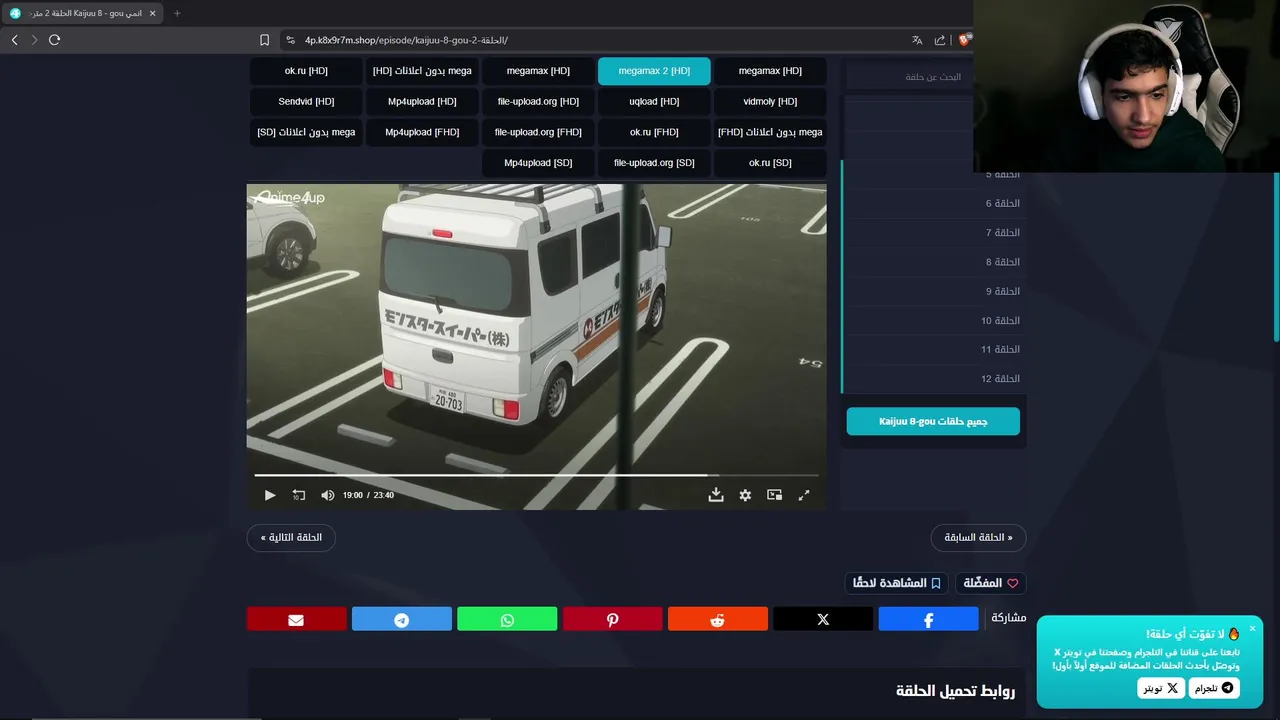The height and width of the screenshot is (720, 1280).
Task: Close the لا تفوّت أي حلقة popup
Action: [1252, 629]
